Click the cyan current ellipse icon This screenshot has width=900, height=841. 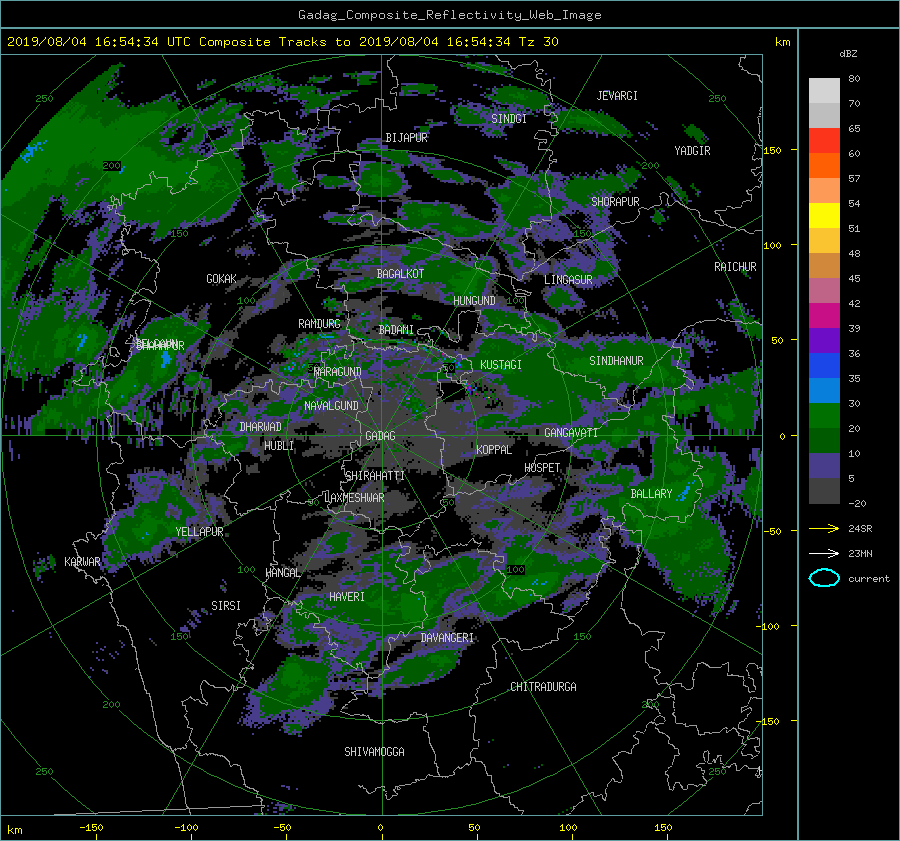pyautogui.click(x=824, y=578)
